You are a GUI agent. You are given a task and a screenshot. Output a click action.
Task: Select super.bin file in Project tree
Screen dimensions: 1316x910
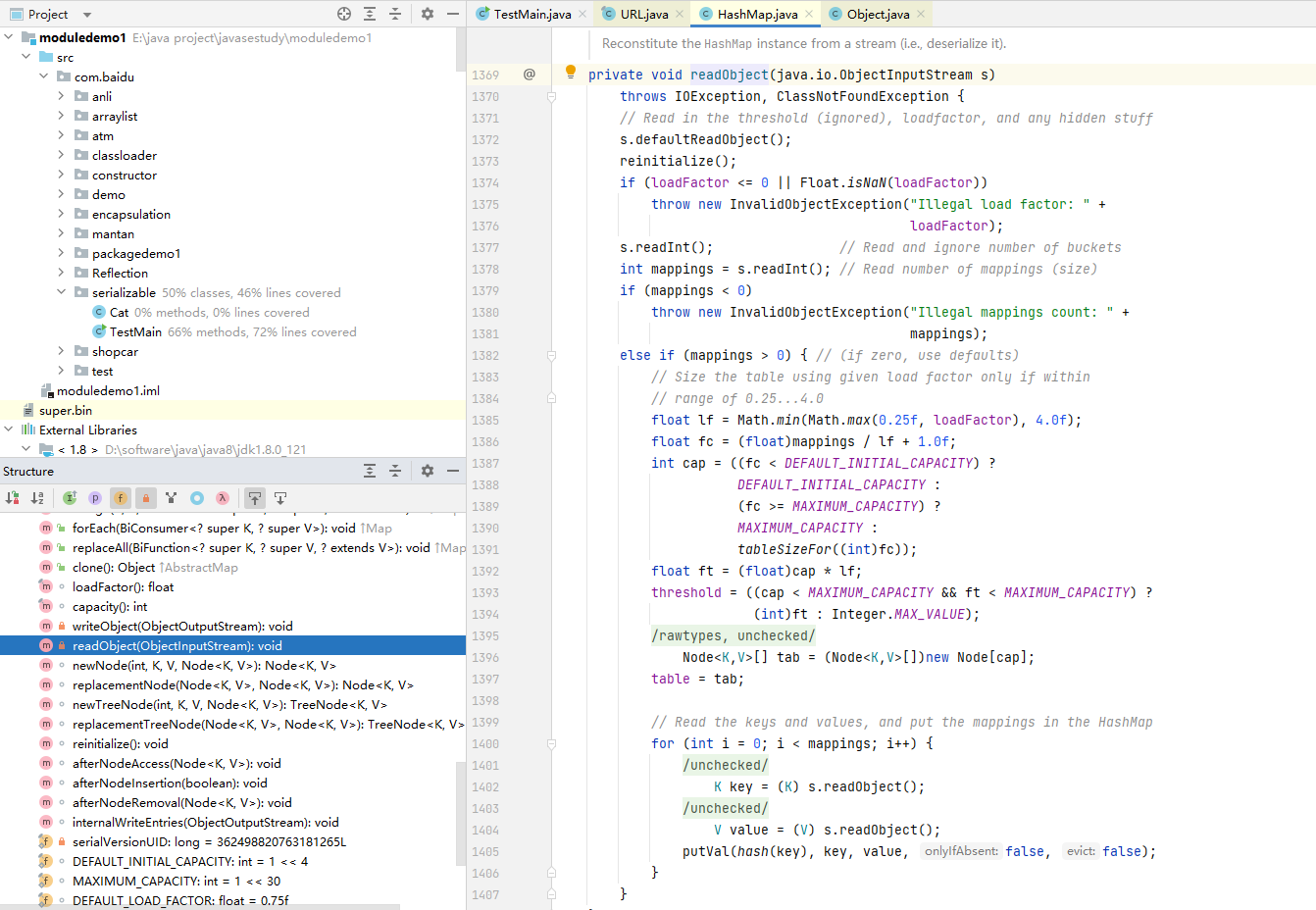(x=65, y=410)
